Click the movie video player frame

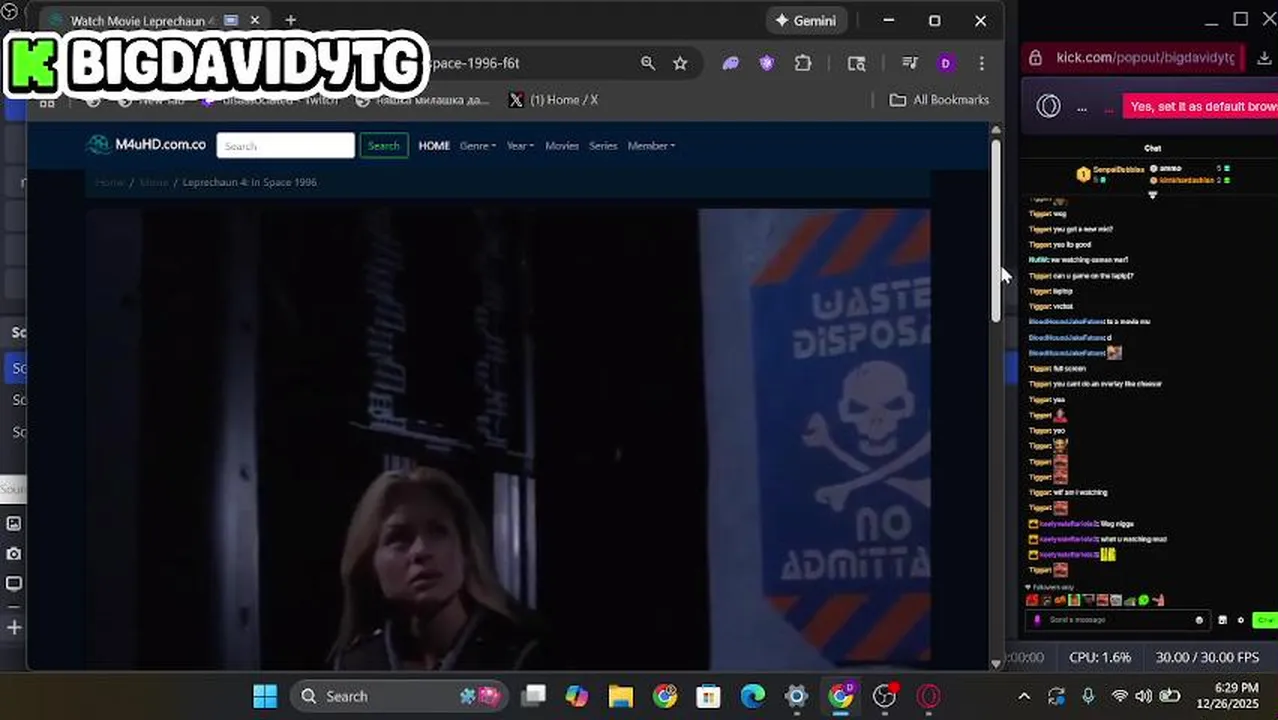[508, 438]
